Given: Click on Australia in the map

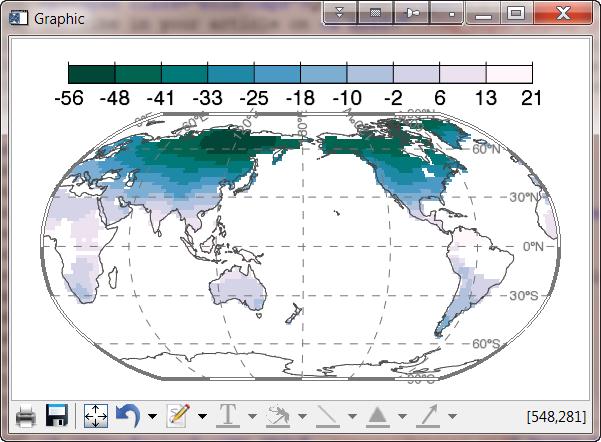Looking at the screenshot, I should coord(238,288).
